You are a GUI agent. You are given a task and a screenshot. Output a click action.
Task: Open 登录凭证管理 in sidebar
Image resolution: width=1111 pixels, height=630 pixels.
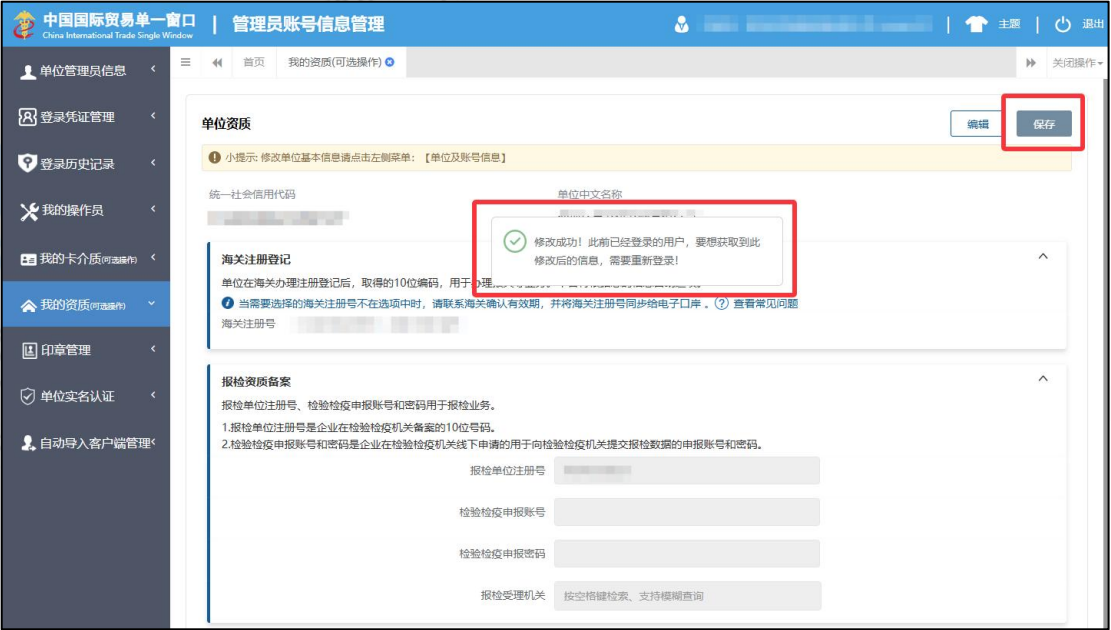(77, 118)
